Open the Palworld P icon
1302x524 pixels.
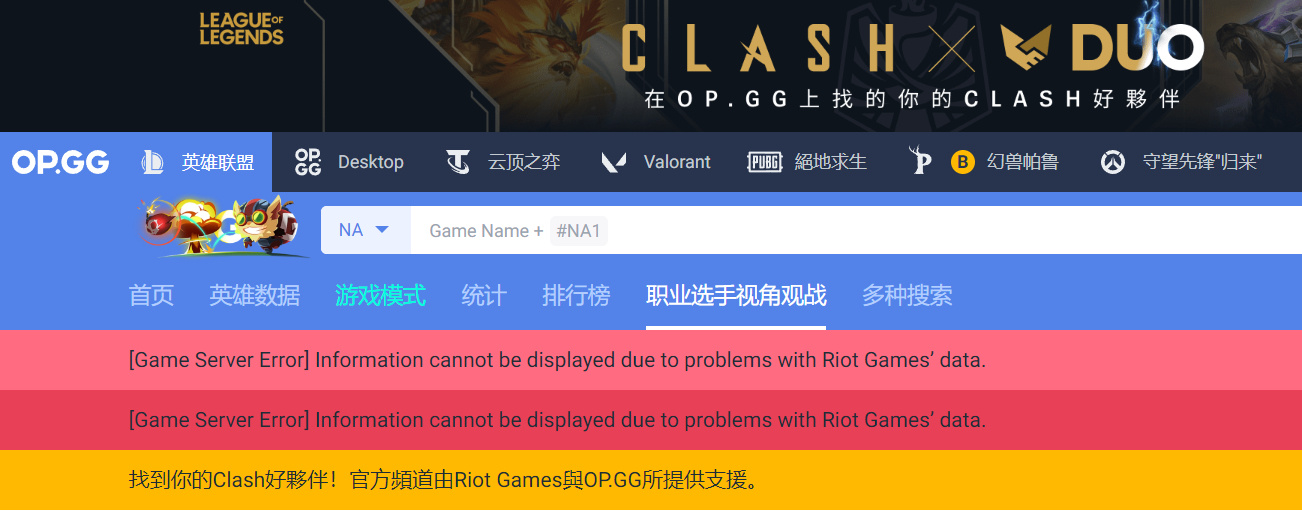click(920, 162)
